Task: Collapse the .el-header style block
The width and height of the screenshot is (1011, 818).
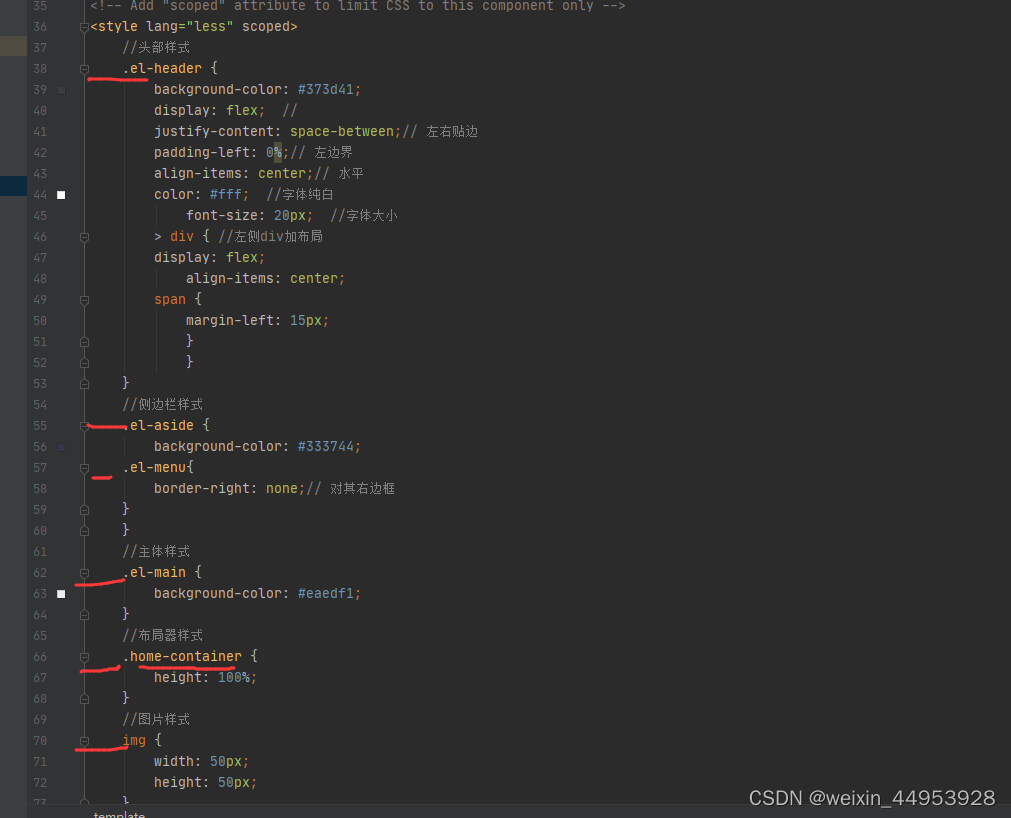Action: [84, 68]
